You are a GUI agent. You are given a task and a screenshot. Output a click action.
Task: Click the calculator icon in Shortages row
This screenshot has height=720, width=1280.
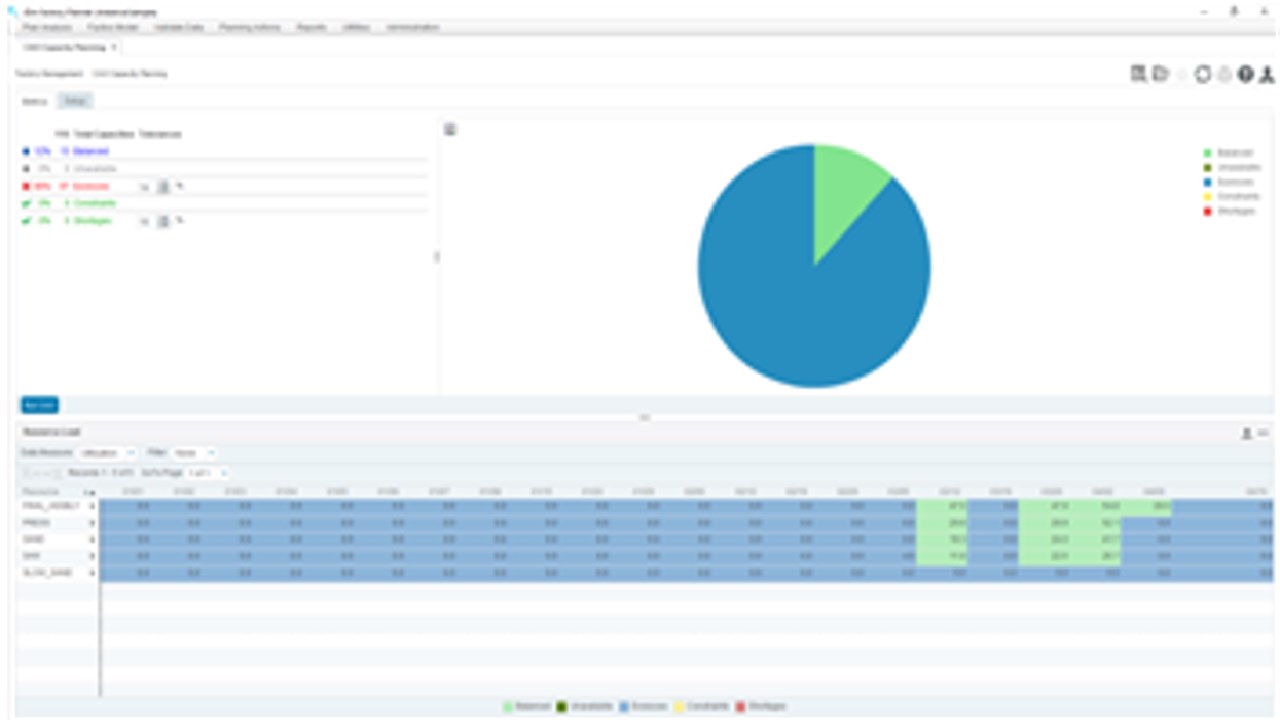click(x=163, y=221)
